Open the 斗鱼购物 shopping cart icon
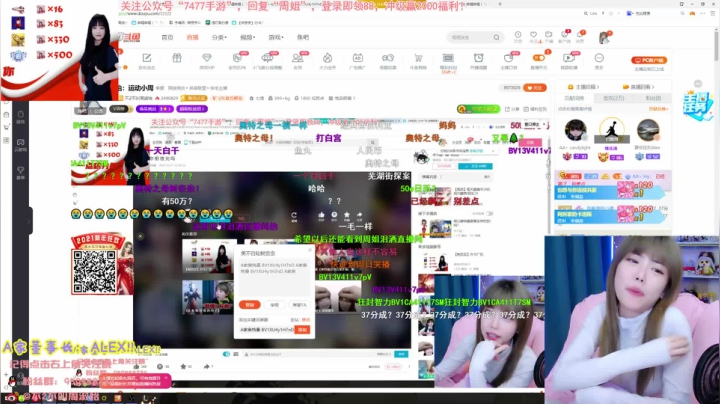The width and height of the screenshot is (720, 404). (418, 58)
